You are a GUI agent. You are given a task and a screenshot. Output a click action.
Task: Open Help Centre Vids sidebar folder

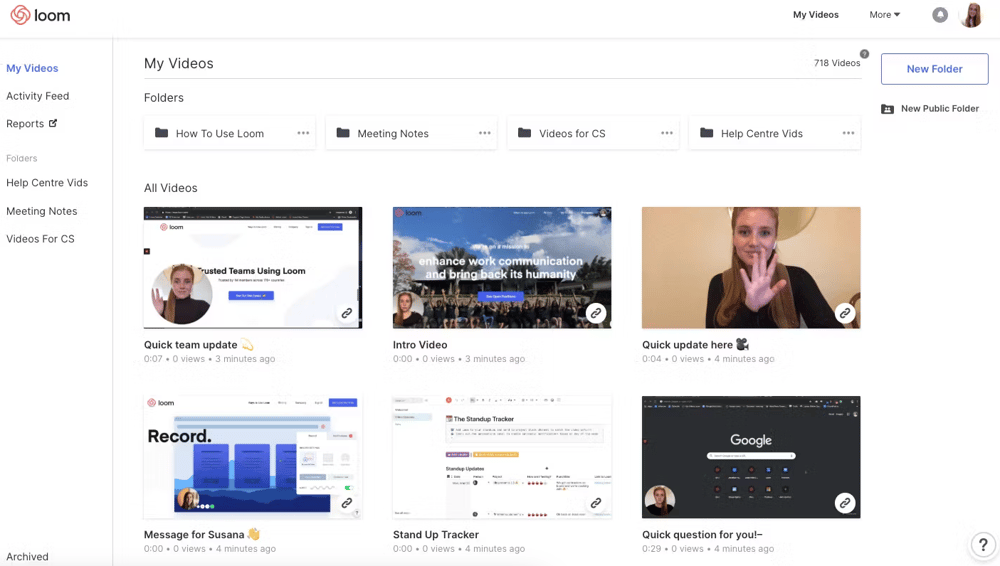(47, 182)
